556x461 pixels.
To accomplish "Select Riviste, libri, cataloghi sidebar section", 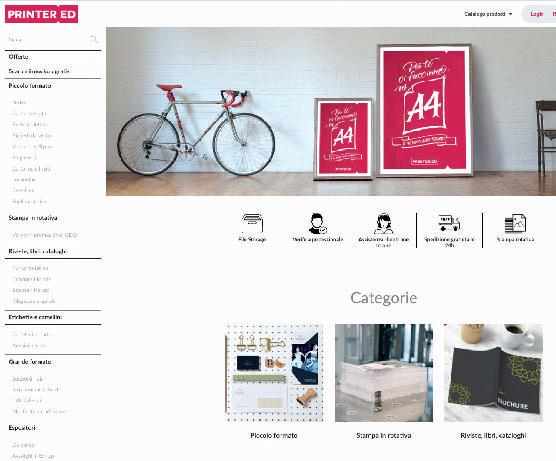I will click(x=38, y=251).
